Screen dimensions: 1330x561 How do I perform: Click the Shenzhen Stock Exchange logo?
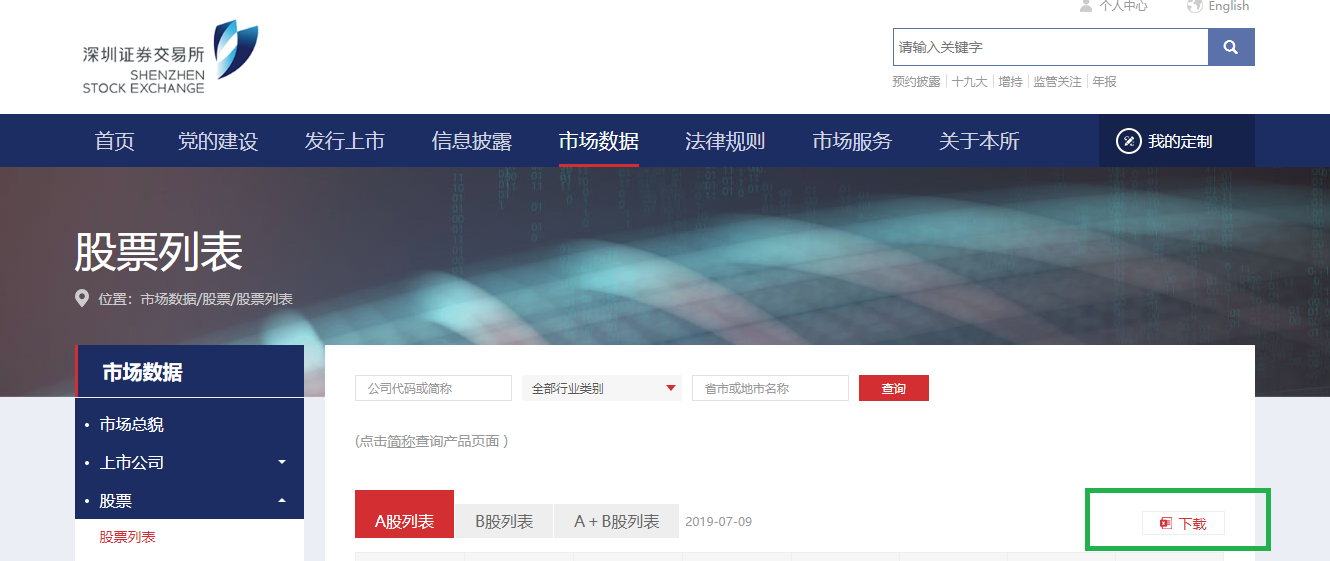[x=170, y=57]
